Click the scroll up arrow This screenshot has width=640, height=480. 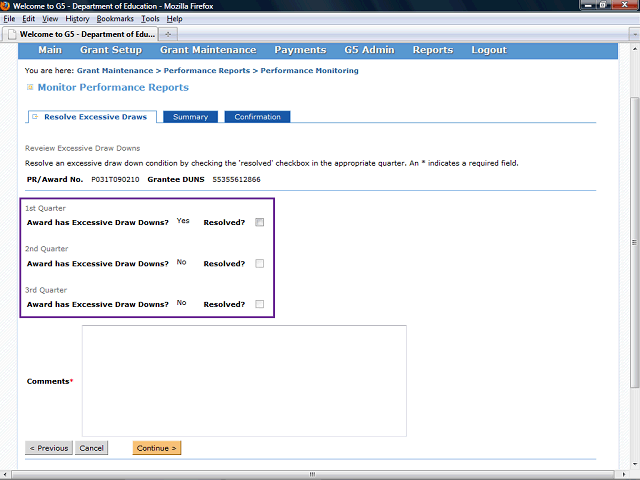[x=634, y=49]
